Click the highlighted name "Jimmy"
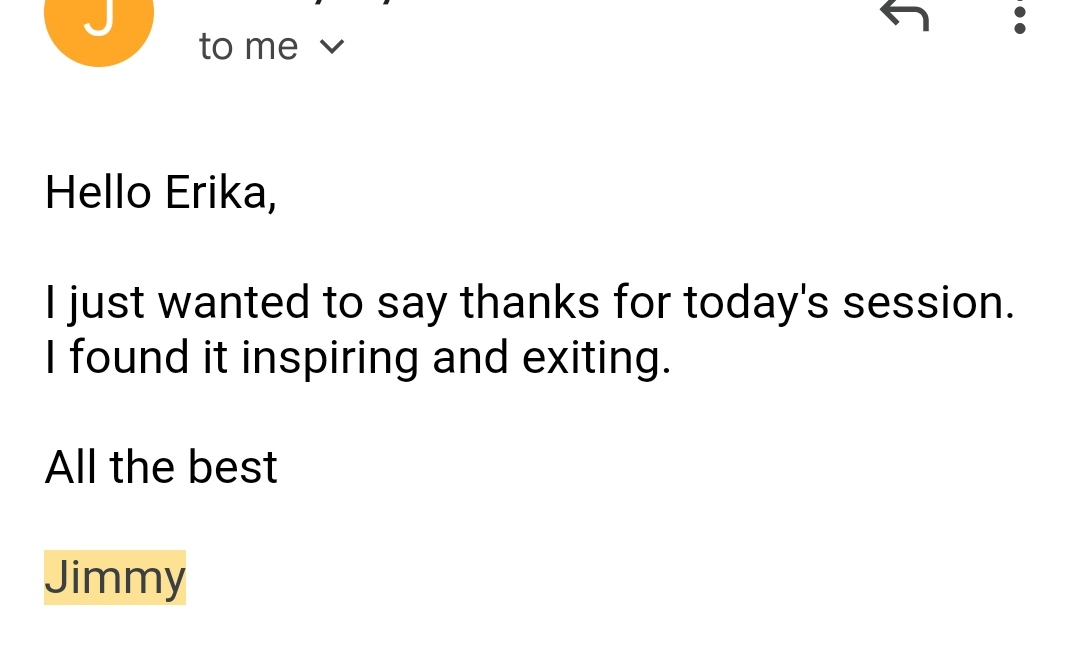The image size is (1080, 655). coord(115,577)
